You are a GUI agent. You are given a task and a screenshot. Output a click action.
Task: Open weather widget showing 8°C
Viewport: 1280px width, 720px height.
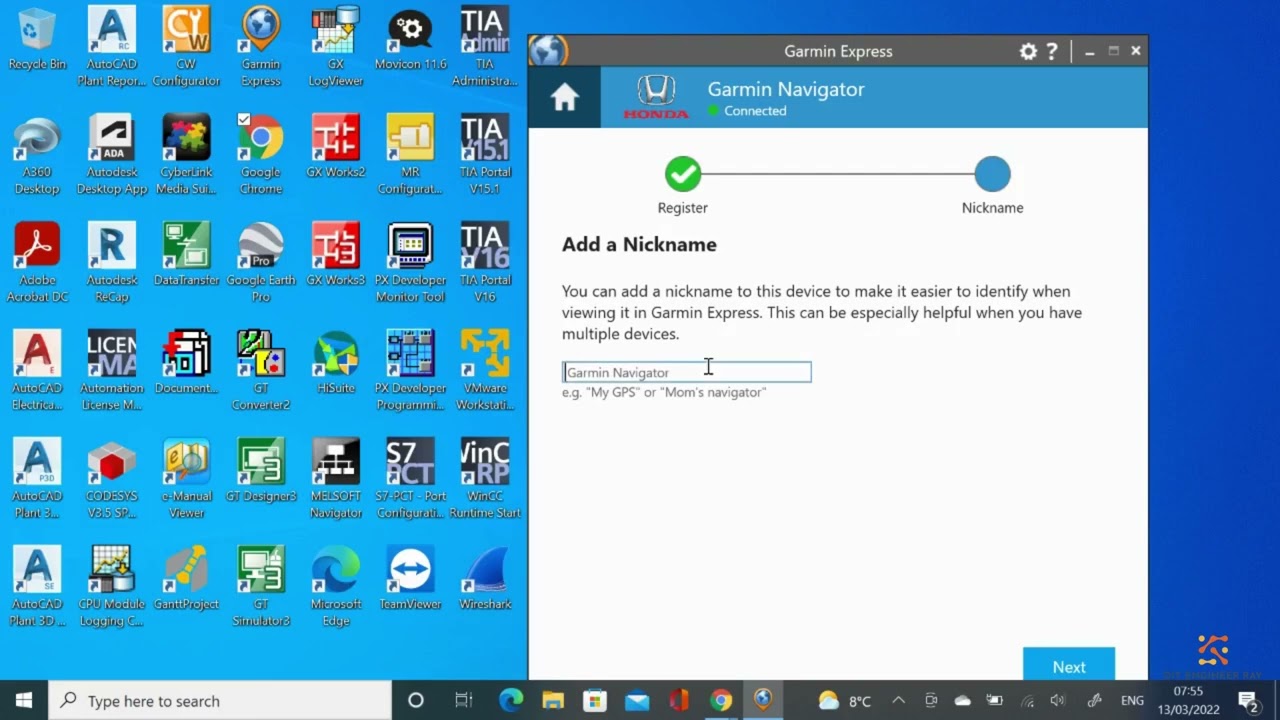coord(845,700)
